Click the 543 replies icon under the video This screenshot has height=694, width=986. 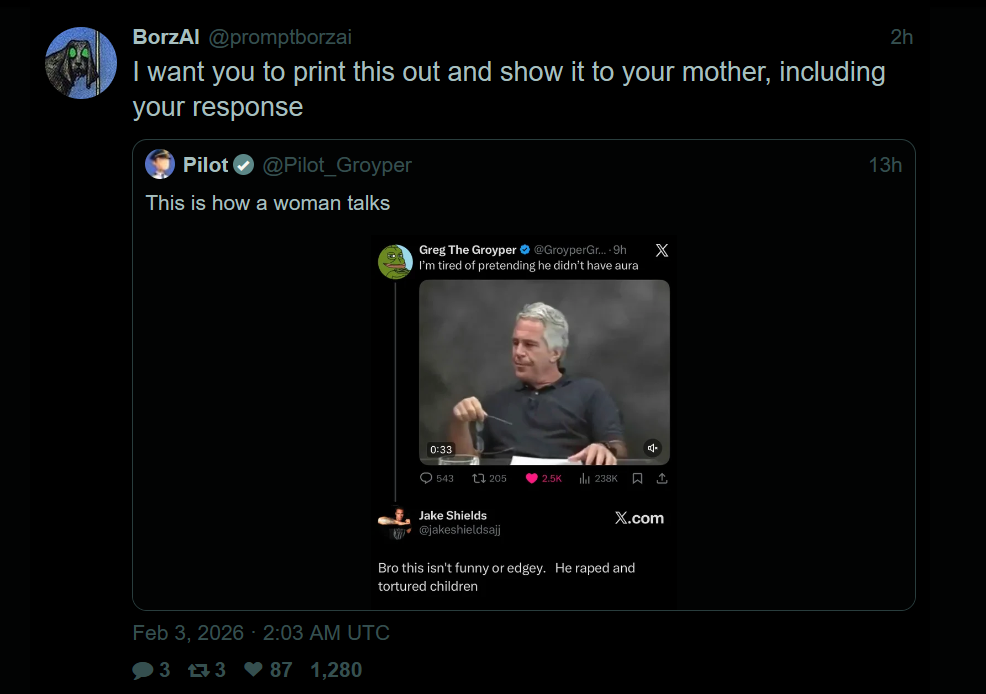point(426,478)
